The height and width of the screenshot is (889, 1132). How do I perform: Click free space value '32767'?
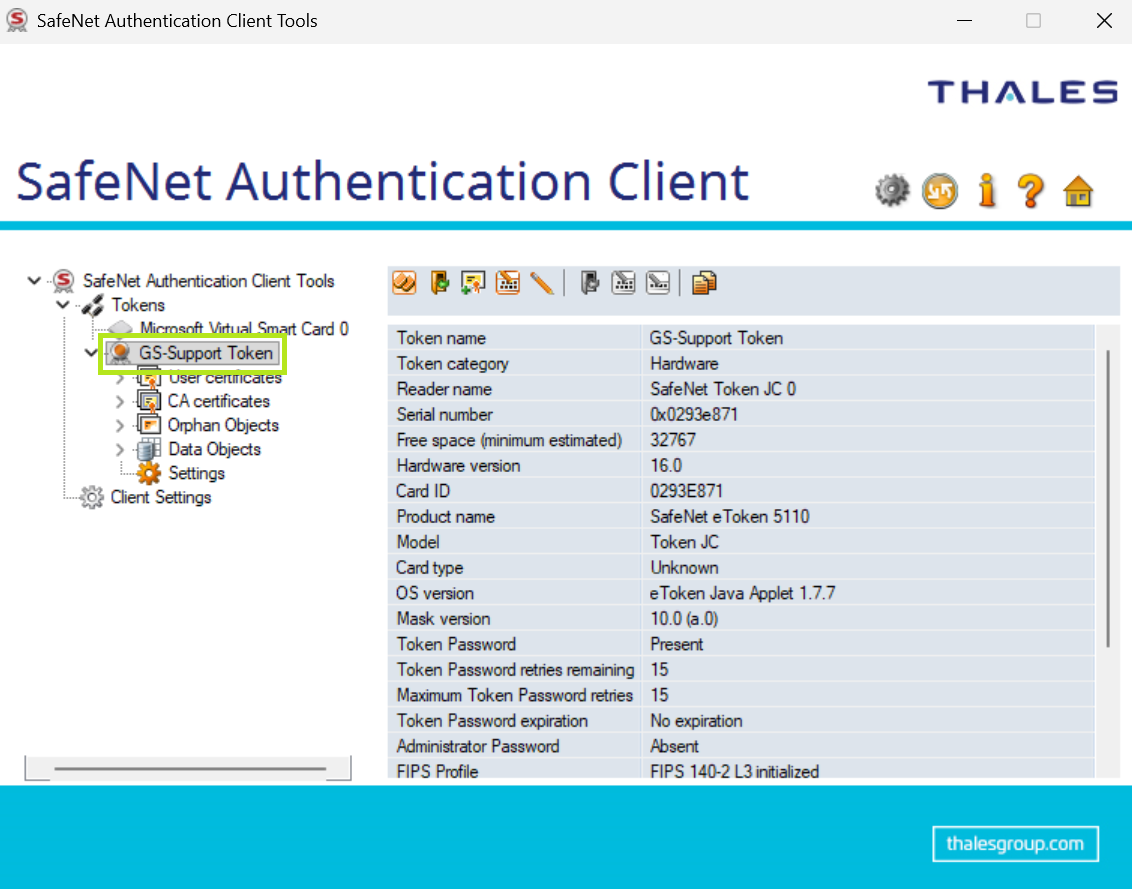pyautogui.click(x=673, y=440)
